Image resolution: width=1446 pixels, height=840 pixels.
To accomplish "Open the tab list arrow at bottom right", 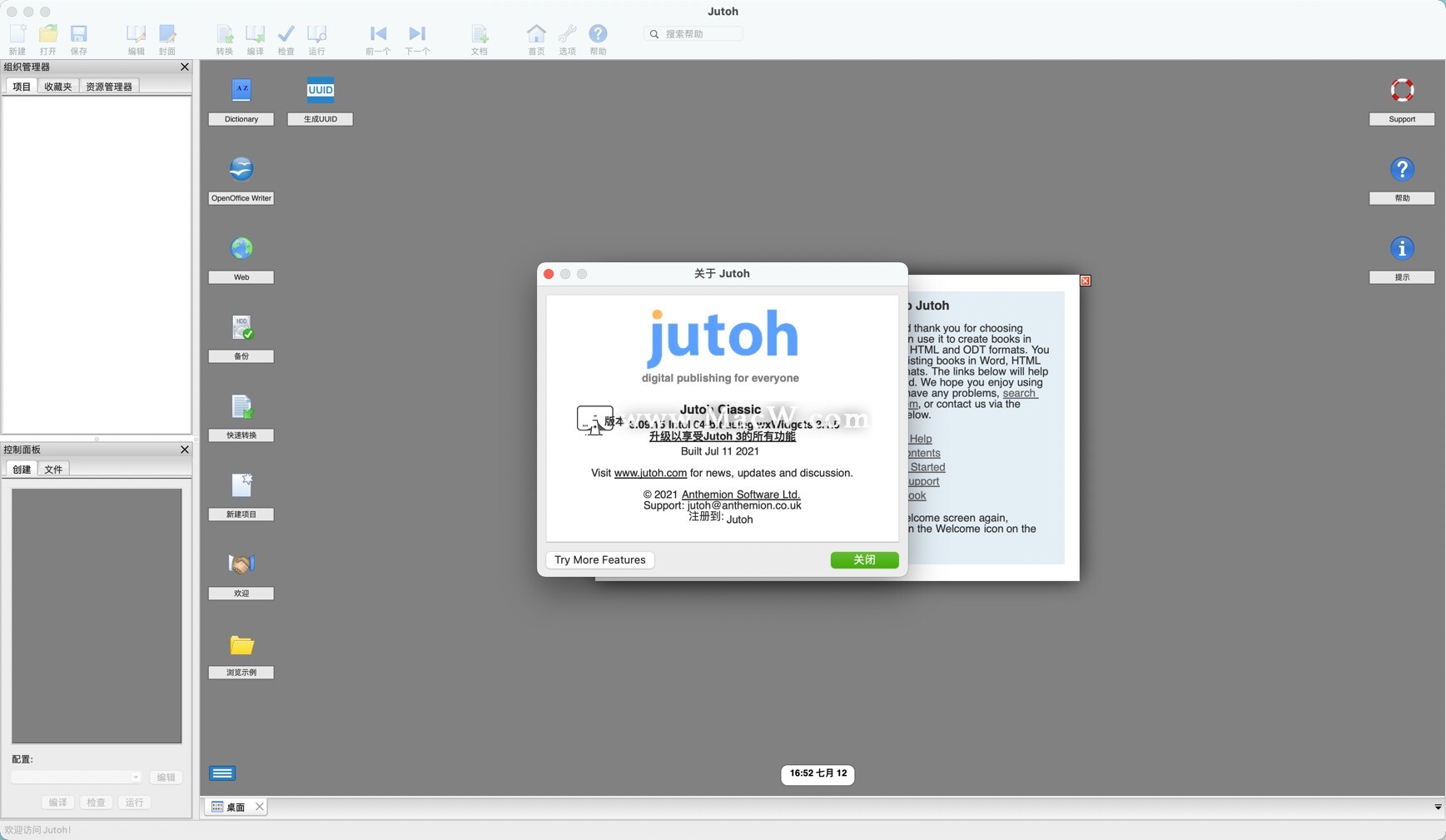I will (1438, 807).
